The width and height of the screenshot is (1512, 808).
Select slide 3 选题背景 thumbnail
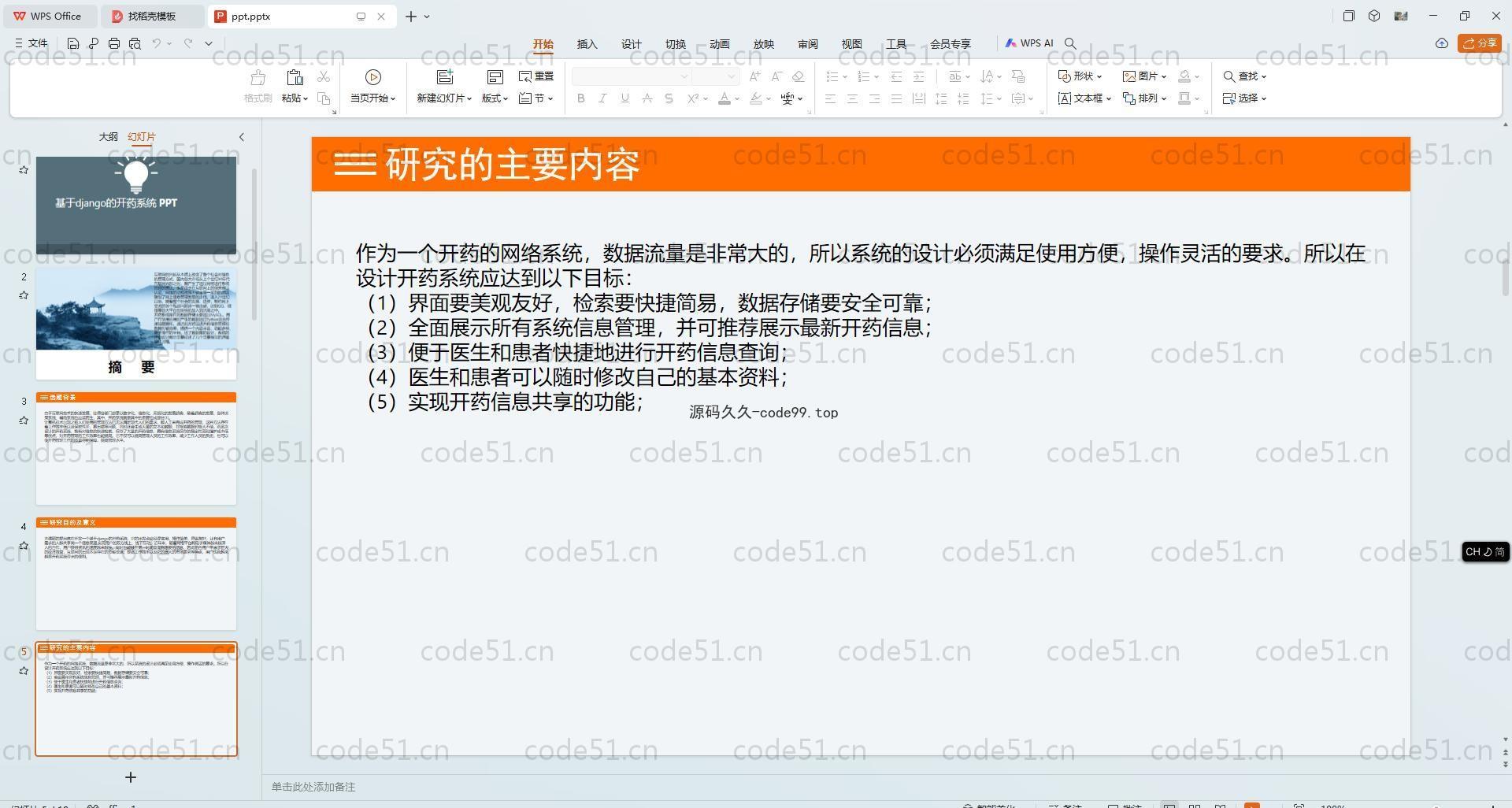[x=136, y=449]
